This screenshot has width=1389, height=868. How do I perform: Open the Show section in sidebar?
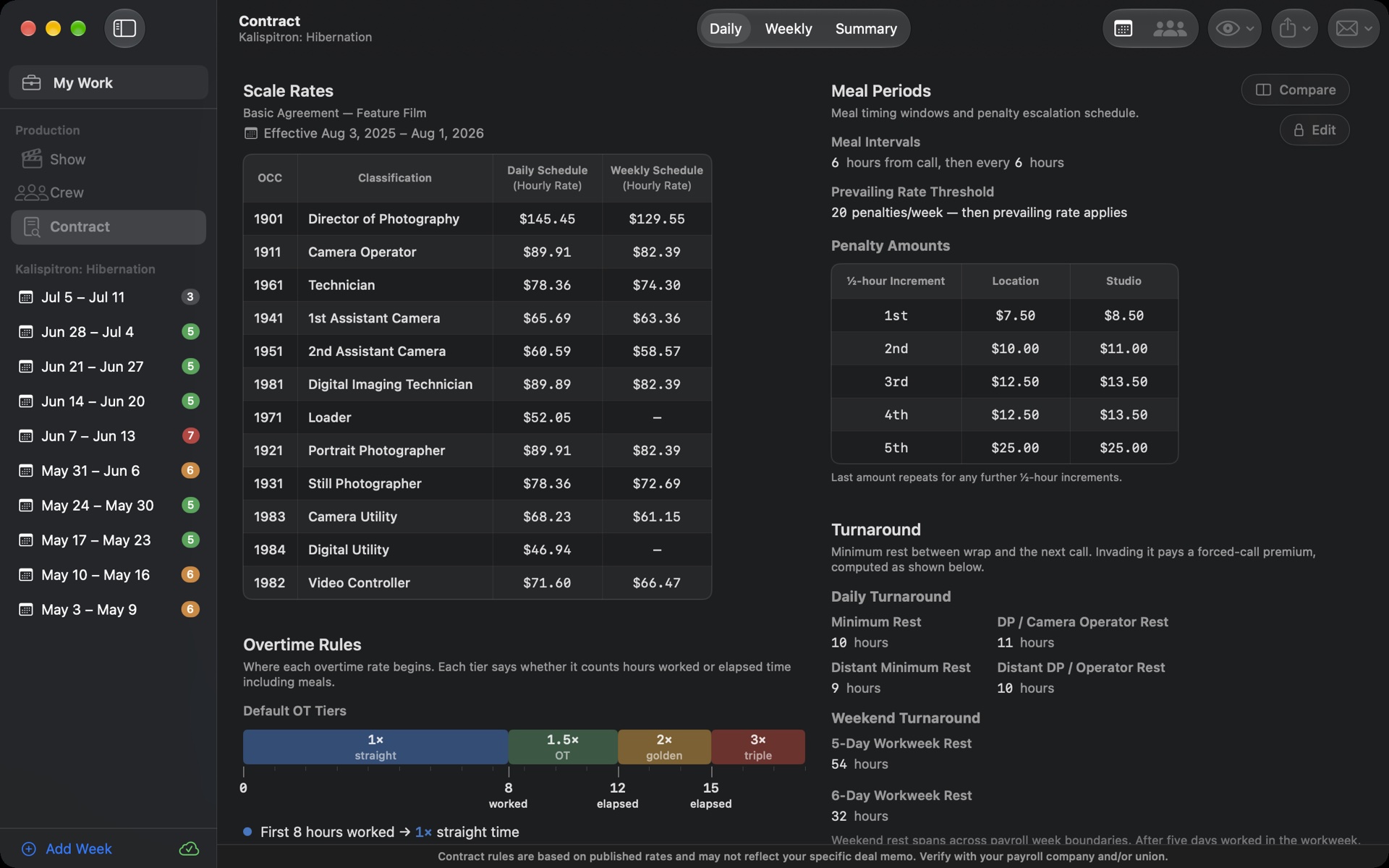click(x=109, y=159)
